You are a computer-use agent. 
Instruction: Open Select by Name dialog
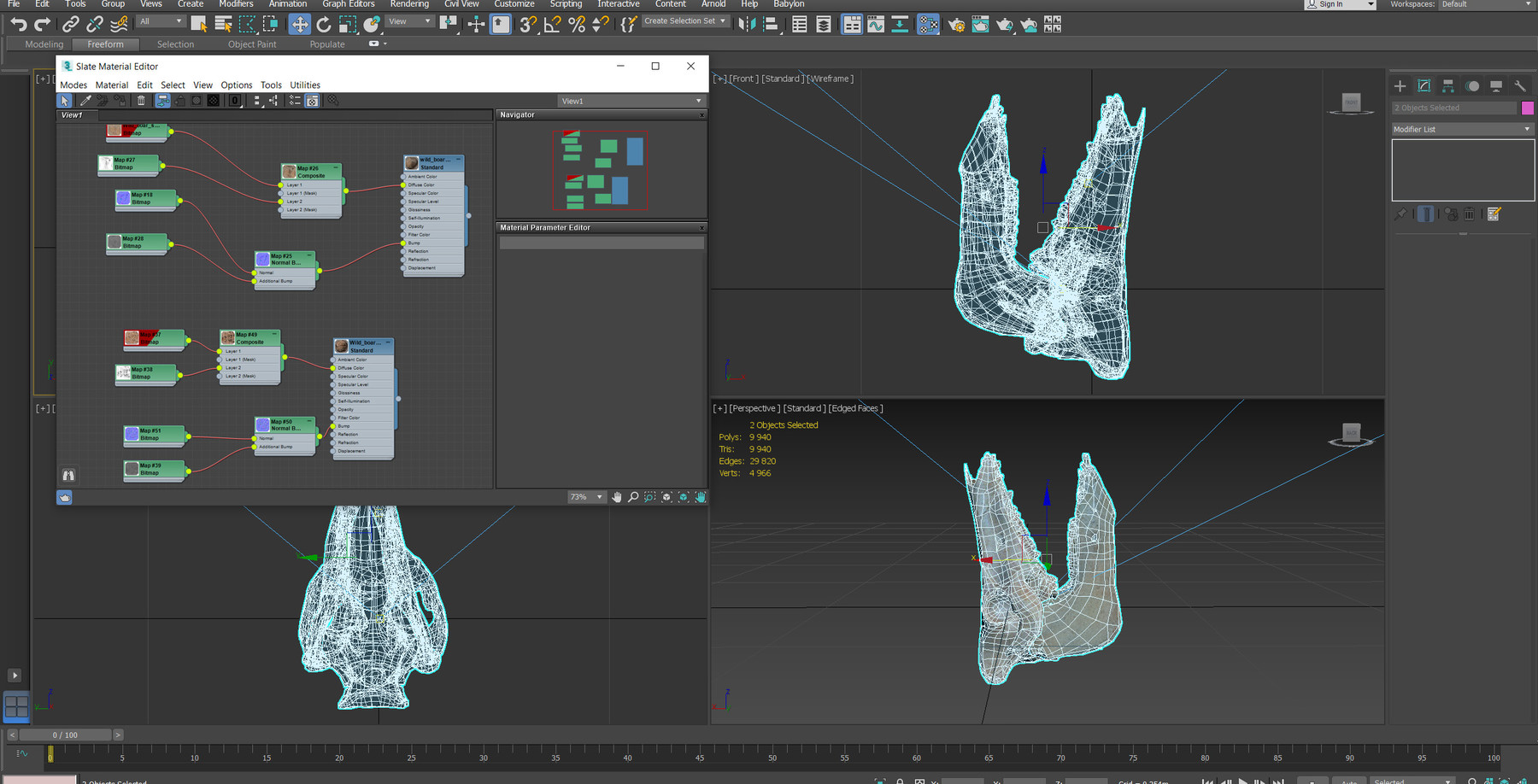point(223,25)
